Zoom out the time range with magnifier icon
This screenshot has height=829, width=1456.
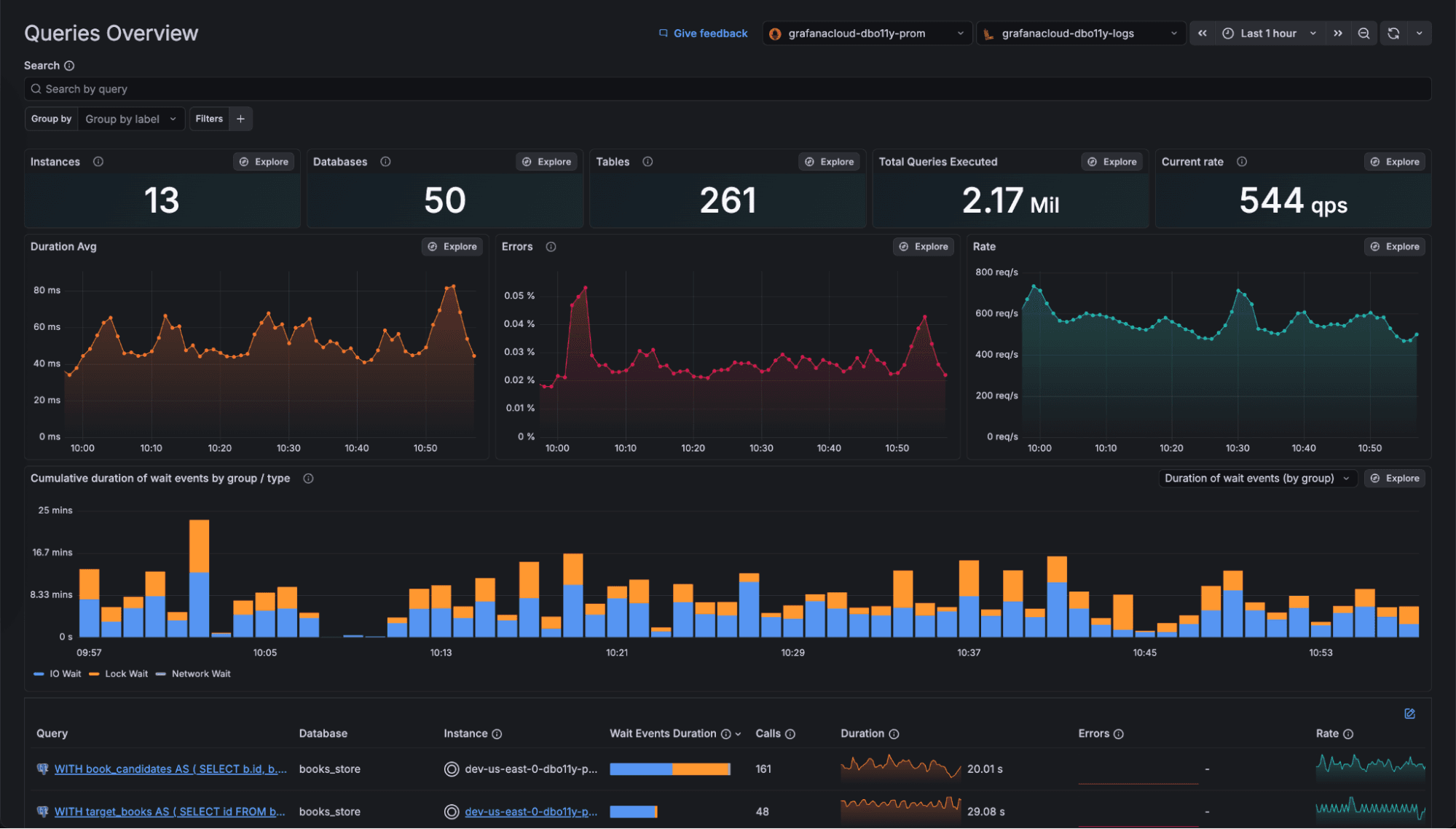tap(1363, 33)
